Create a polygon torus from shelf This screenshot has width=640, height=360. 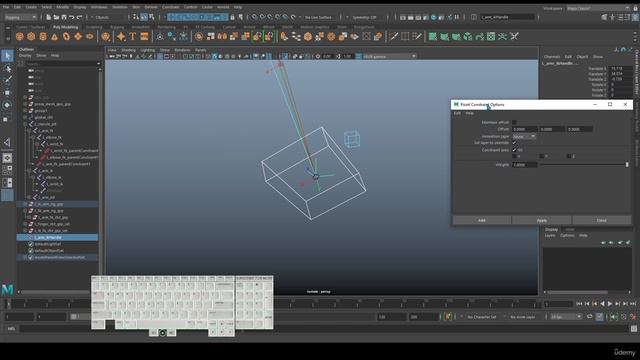[66, 37]
